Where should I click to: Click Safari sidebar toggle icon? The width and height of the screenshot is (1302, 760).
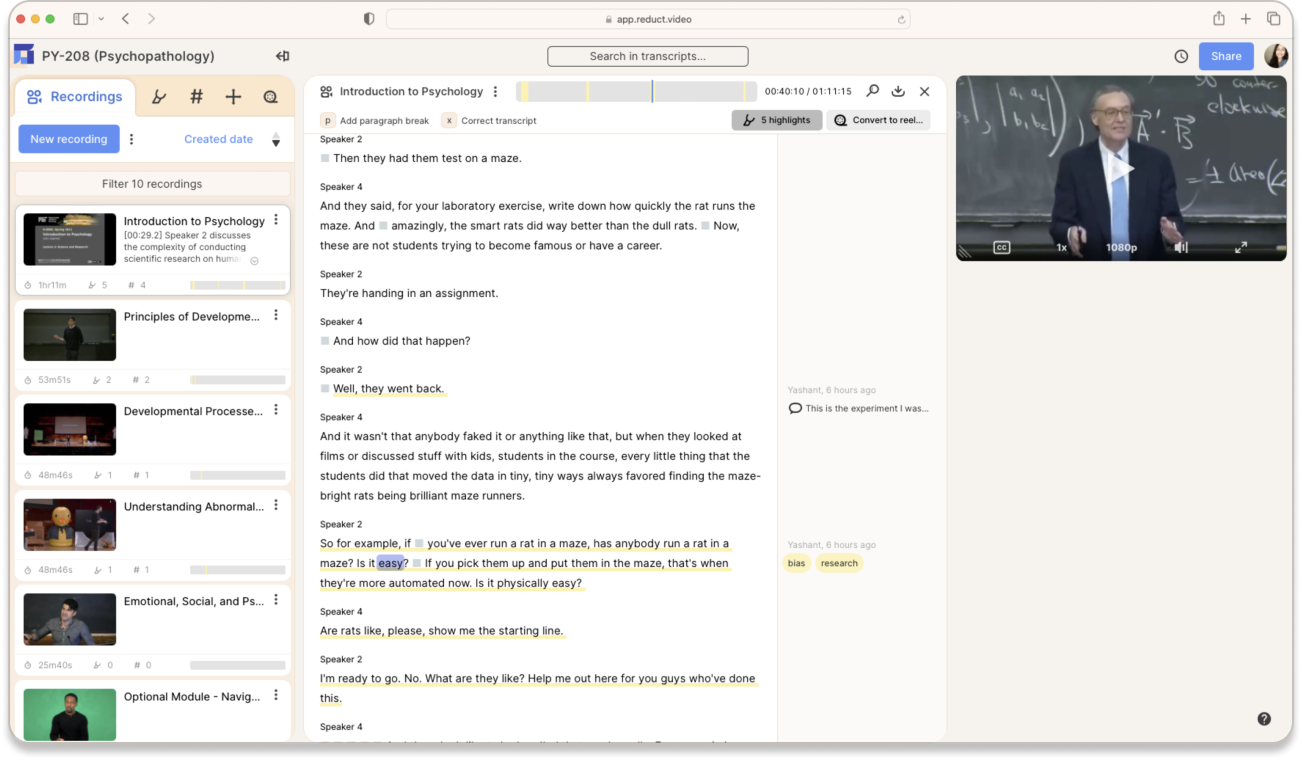tap(81, 19)
